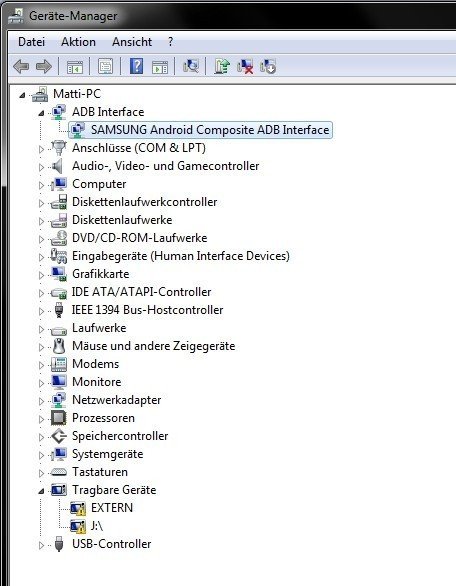Image resolution: width=456 pixels, height=586 pixels.
Task: Click show/hide console tree toolbar icon
Action: pyautogui.click(x=75, y=67)
